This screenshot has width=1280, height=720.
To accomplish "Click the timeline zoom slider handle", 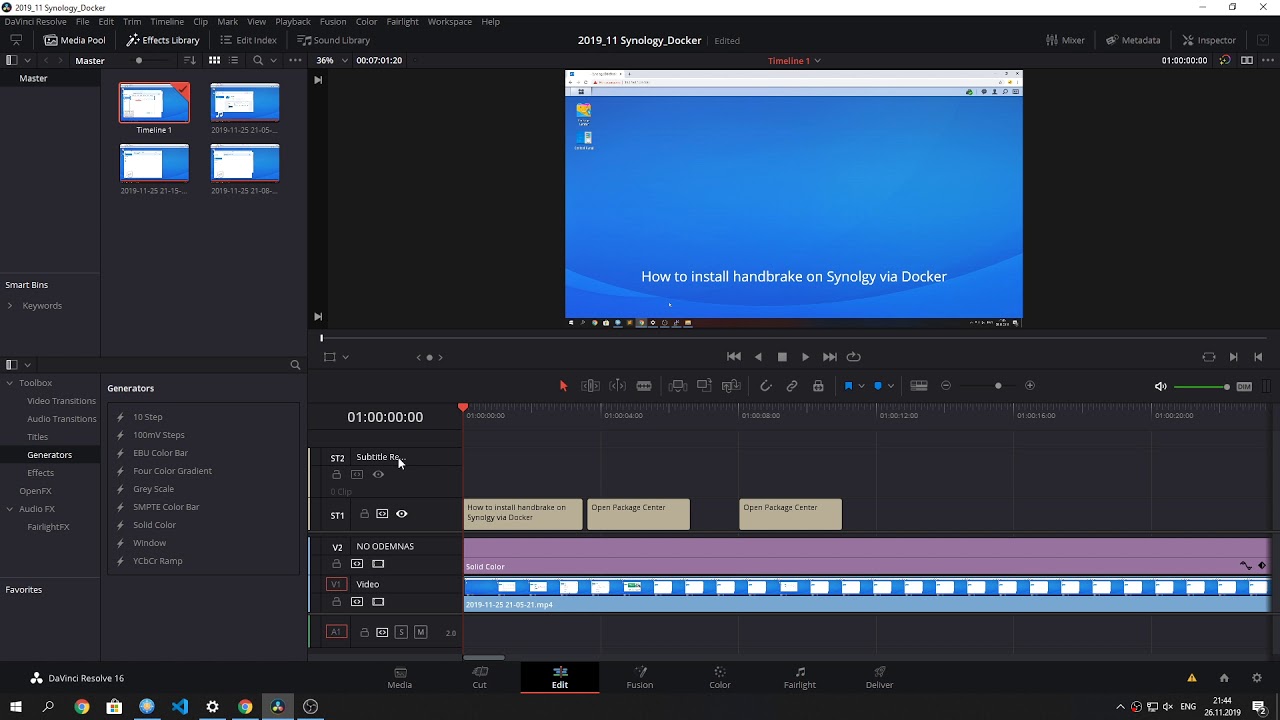I will pos(998,386).
